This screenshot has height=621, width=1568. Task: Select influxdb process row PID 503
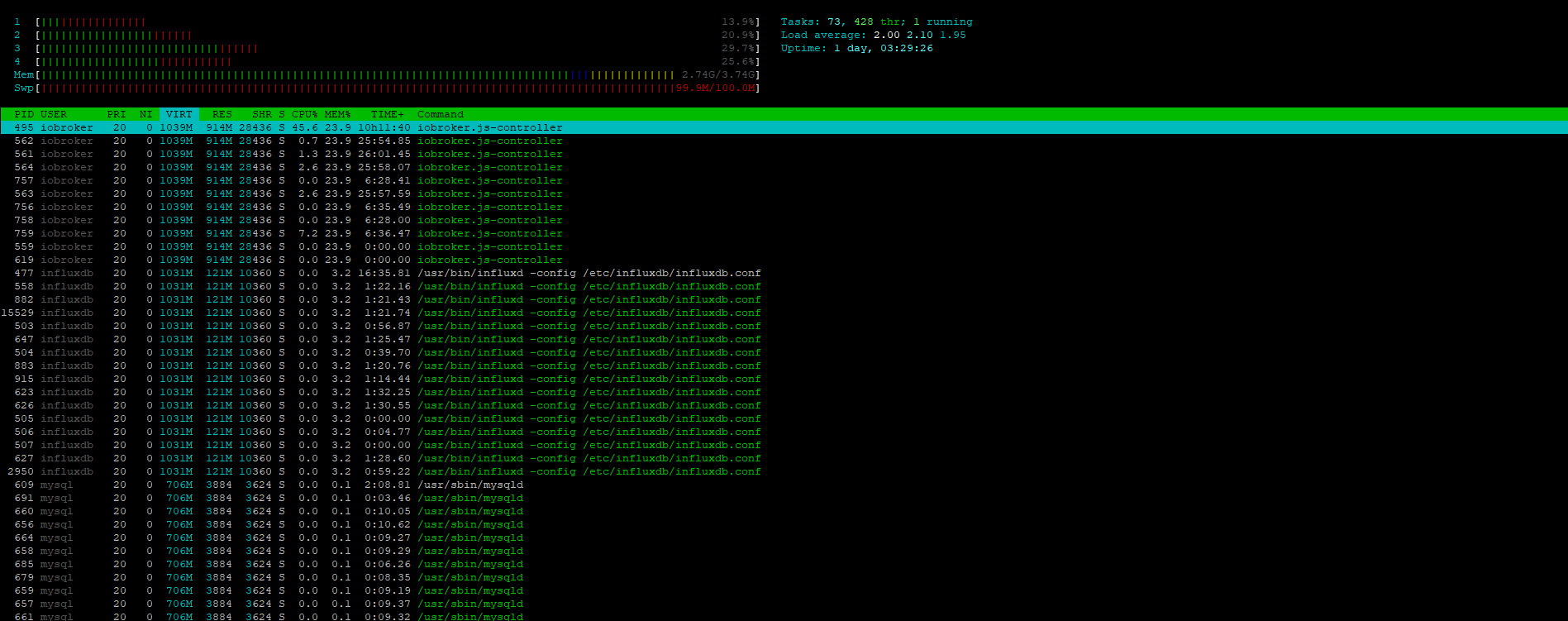point(784,326)
